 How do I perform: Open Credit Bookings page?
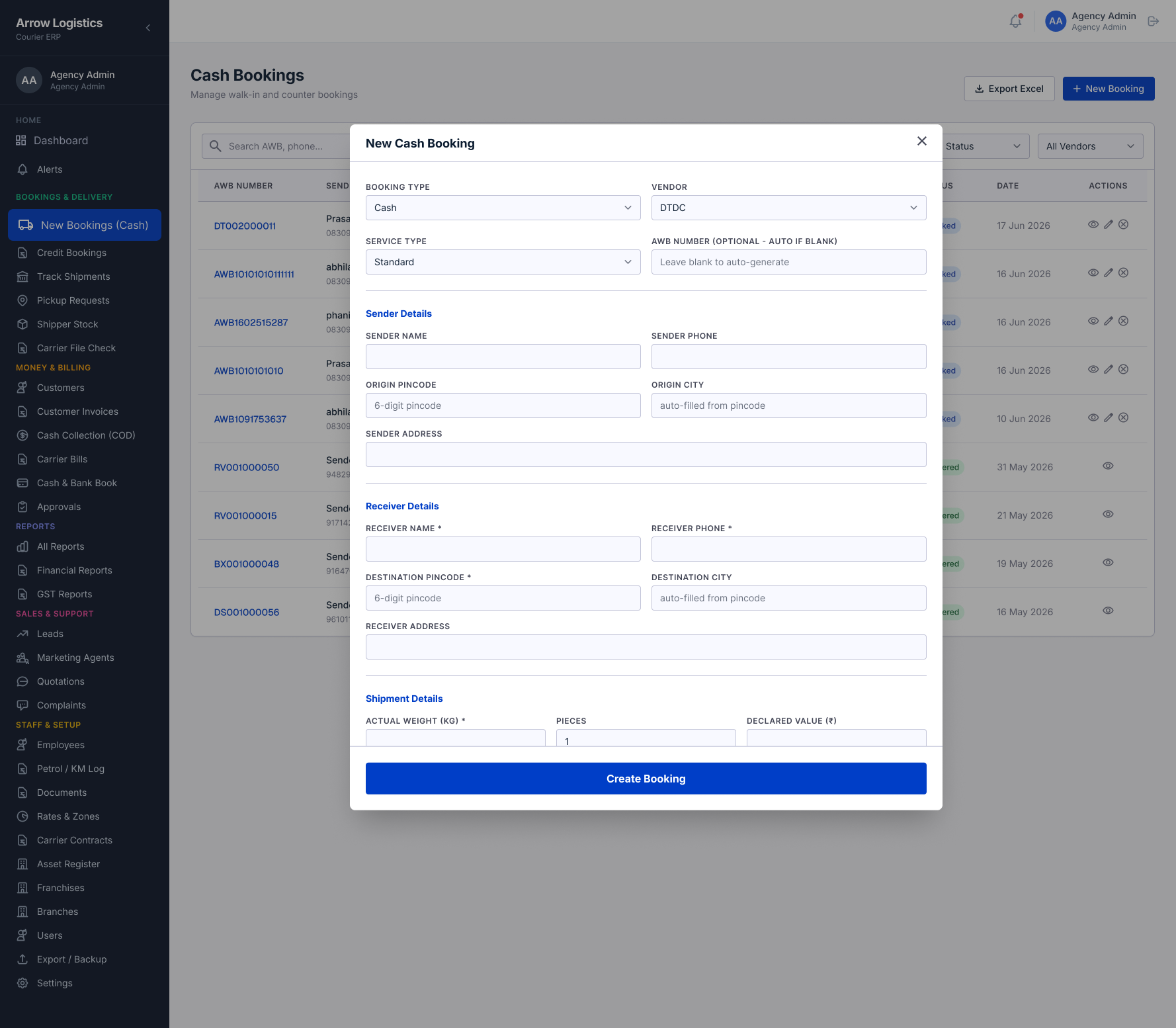point(85,253)
